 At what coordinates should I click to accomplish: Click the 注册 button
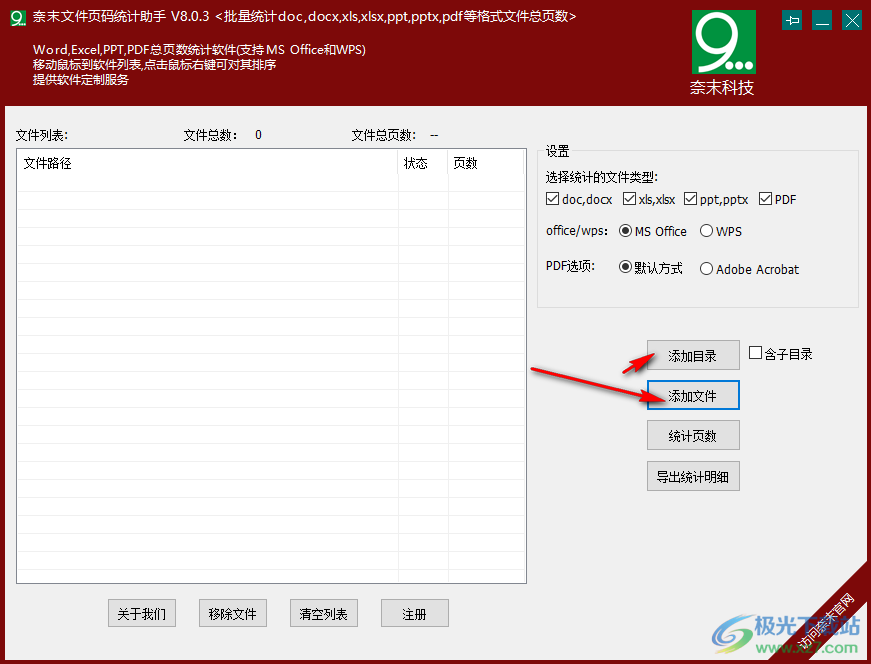coord(414,613)
